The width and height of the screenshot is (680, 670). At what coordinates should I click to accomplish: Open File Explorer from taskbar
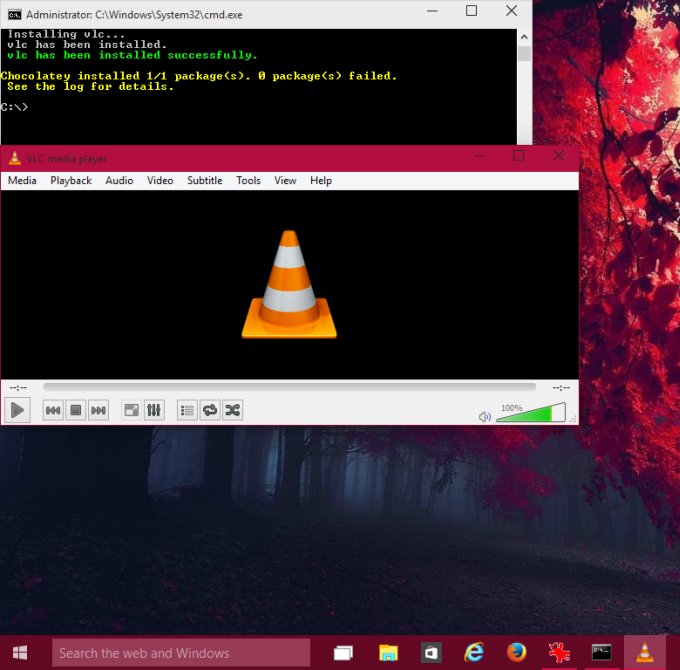[x=388, y=653]
